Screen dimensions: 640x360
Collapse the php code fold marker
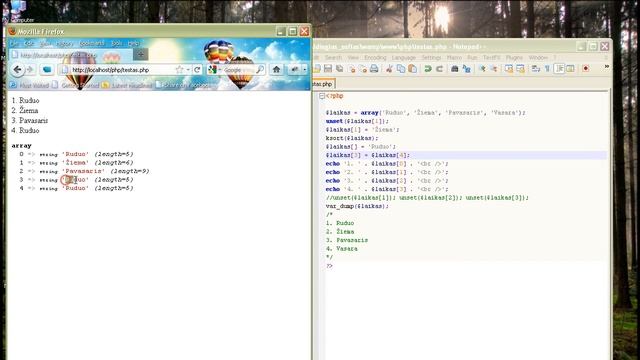coord(322,96)
